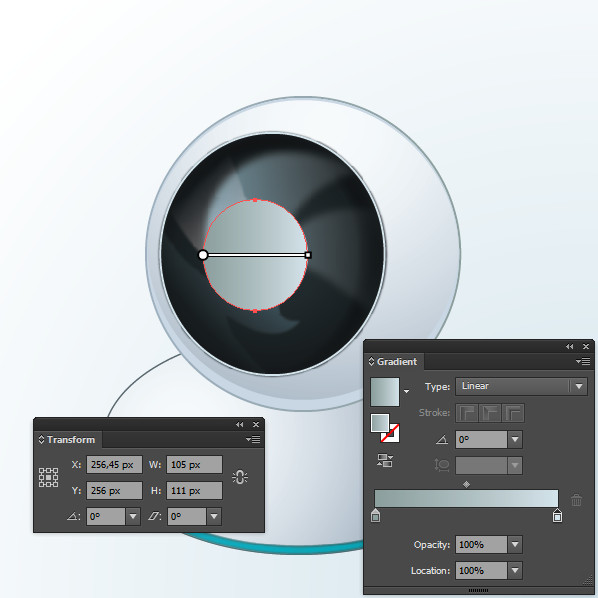Open the Location percentage dropdown
This screenshot has height=598, width=598.
click(x=515, y=571)
